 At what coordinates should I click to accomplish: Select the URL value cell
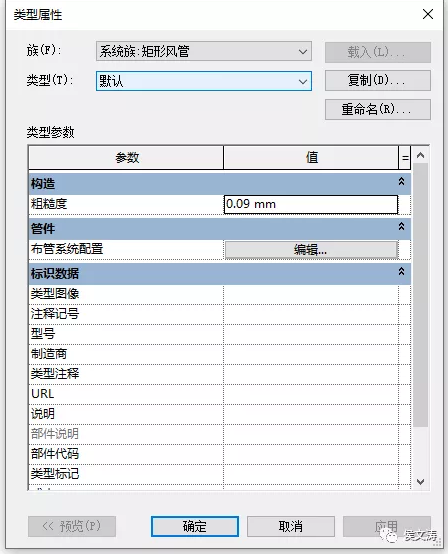[x=311, y=395]
